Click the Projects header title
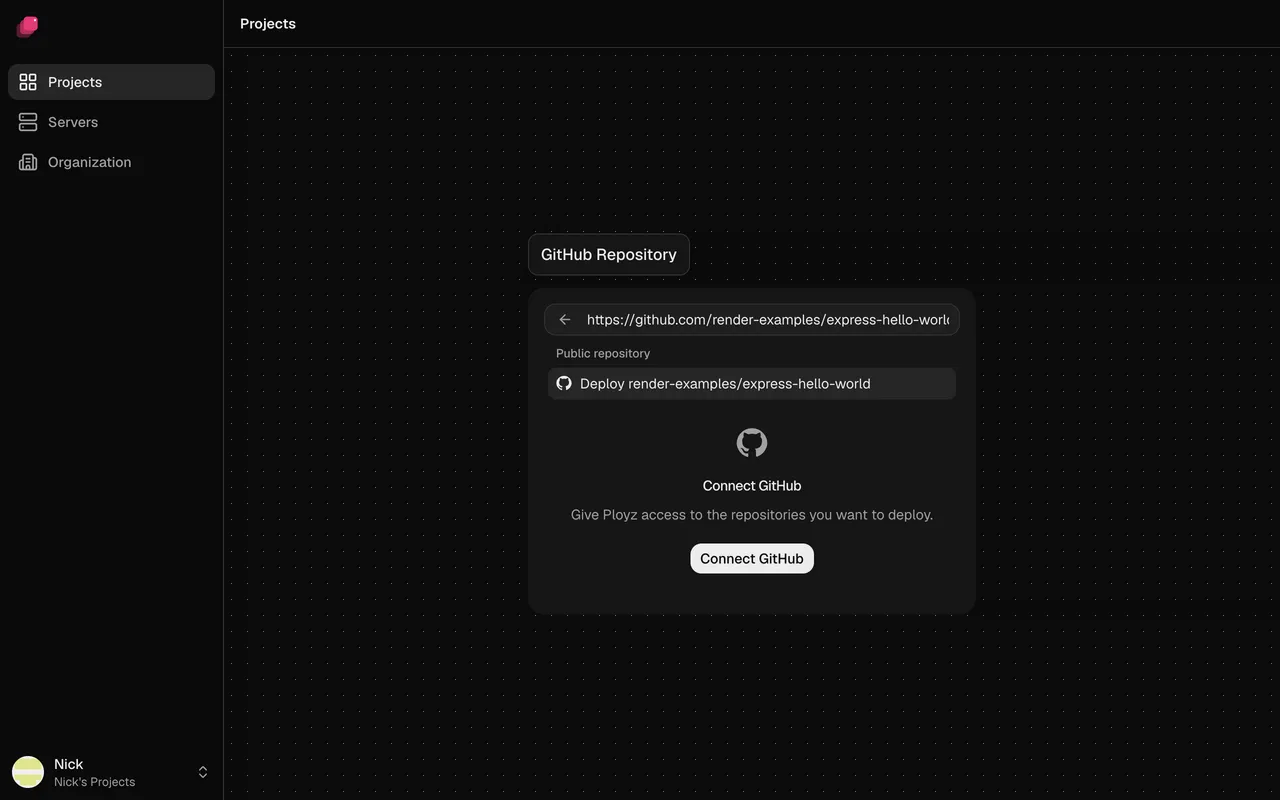The image size is (1280, 800). tap(268, 23)
